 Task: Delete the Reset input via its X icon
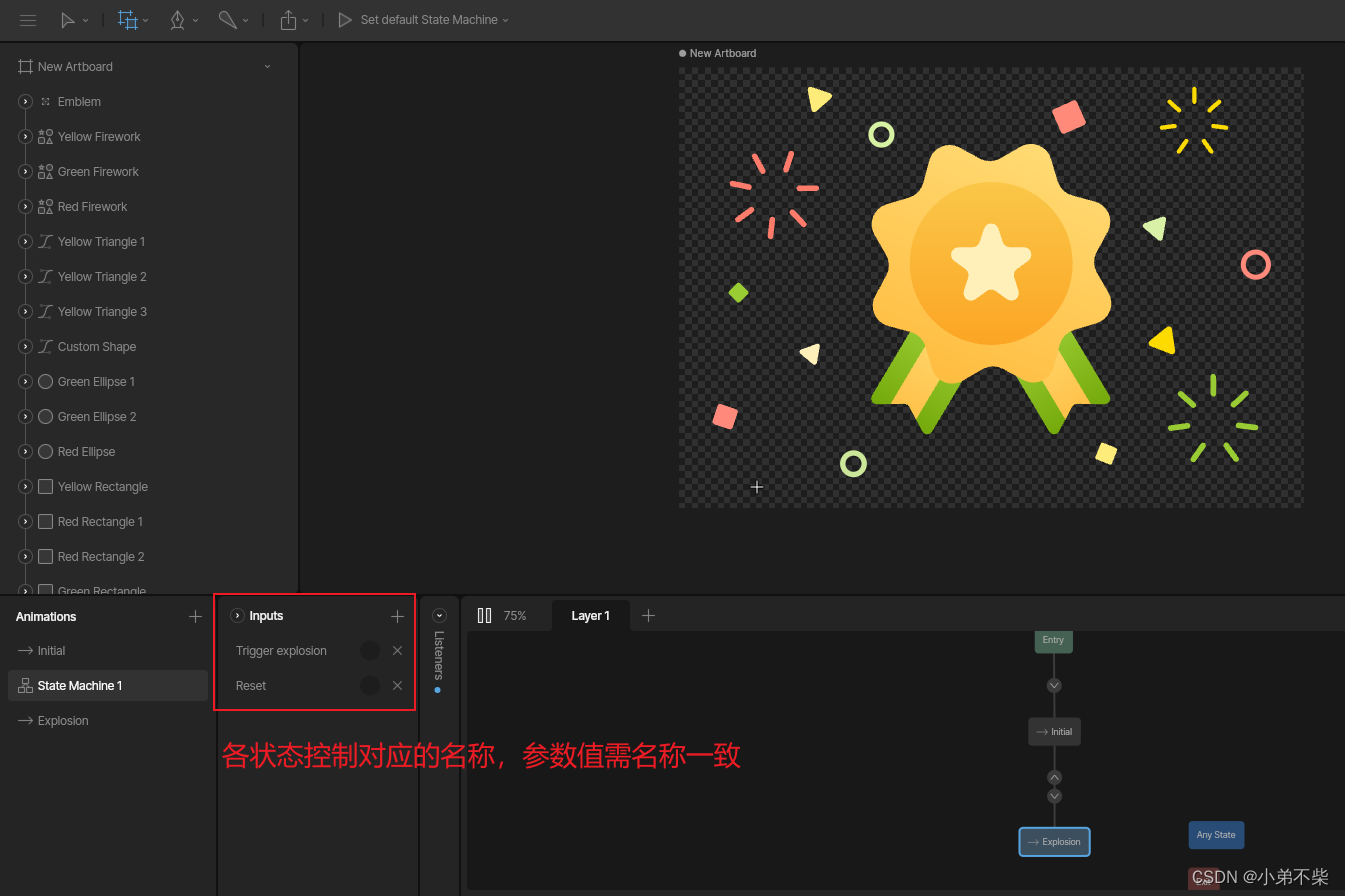(397, 685)
